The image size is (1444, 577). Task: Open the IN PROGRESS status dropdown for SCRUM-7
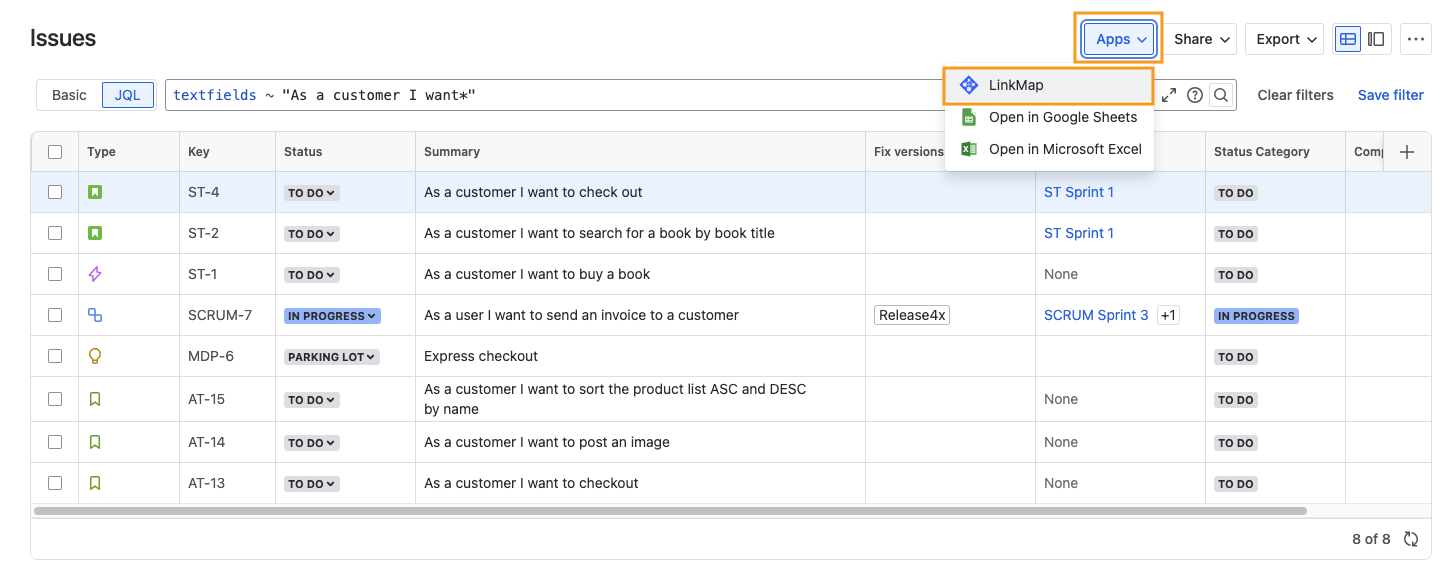click(332, 316)
